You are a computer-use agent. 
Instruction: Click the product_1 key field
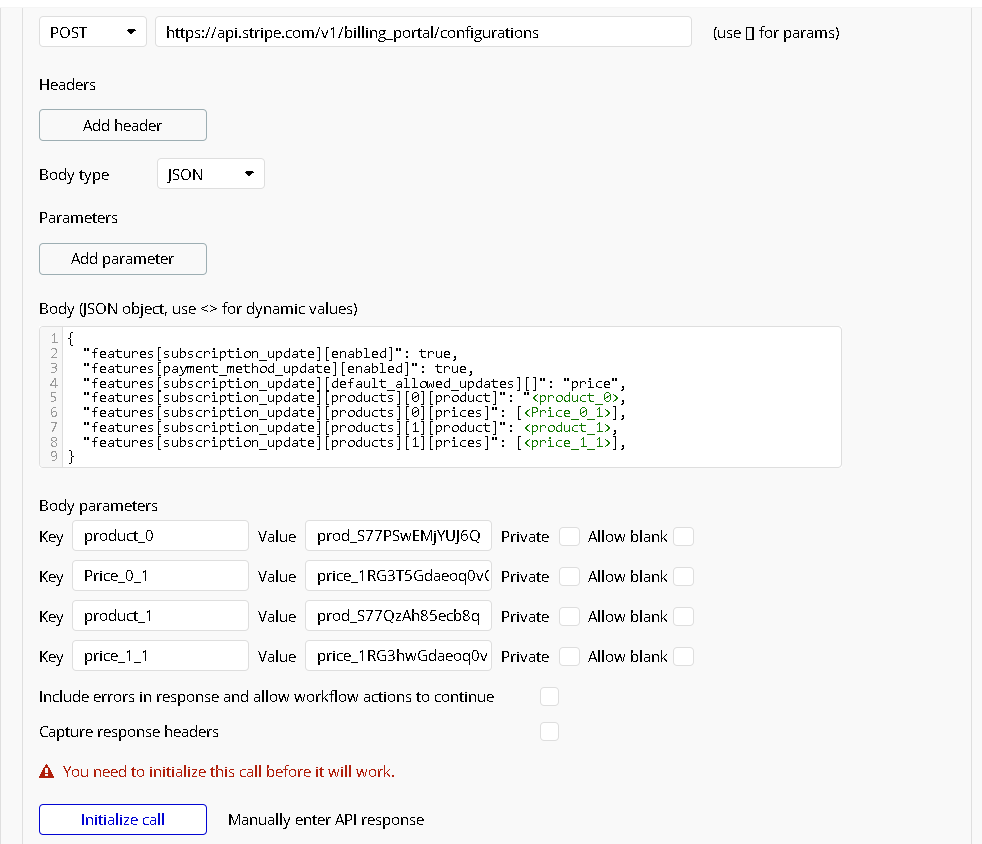pyautogui.click(x=160, y=616)
